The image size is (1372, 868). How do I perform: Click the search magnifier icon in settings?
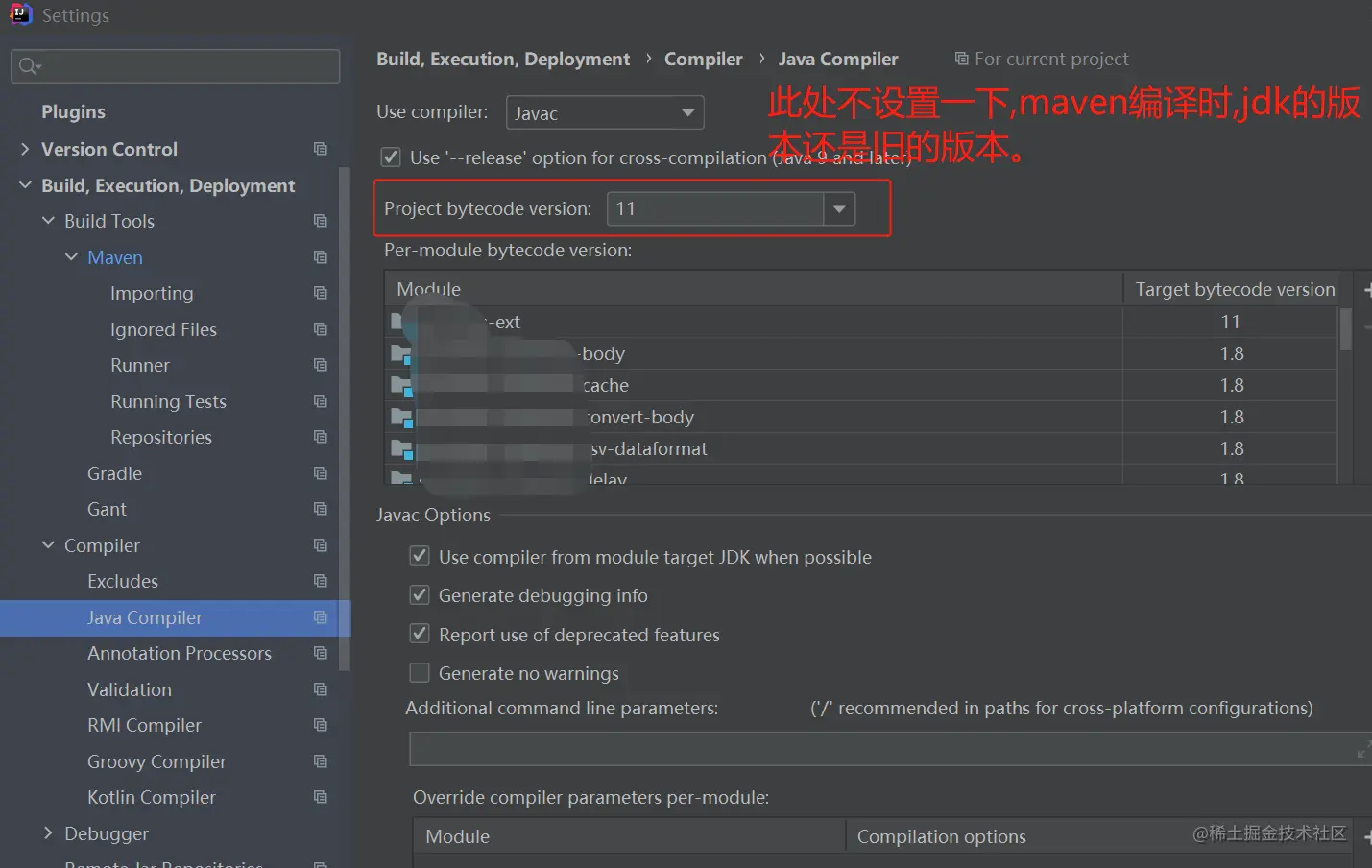29,66
